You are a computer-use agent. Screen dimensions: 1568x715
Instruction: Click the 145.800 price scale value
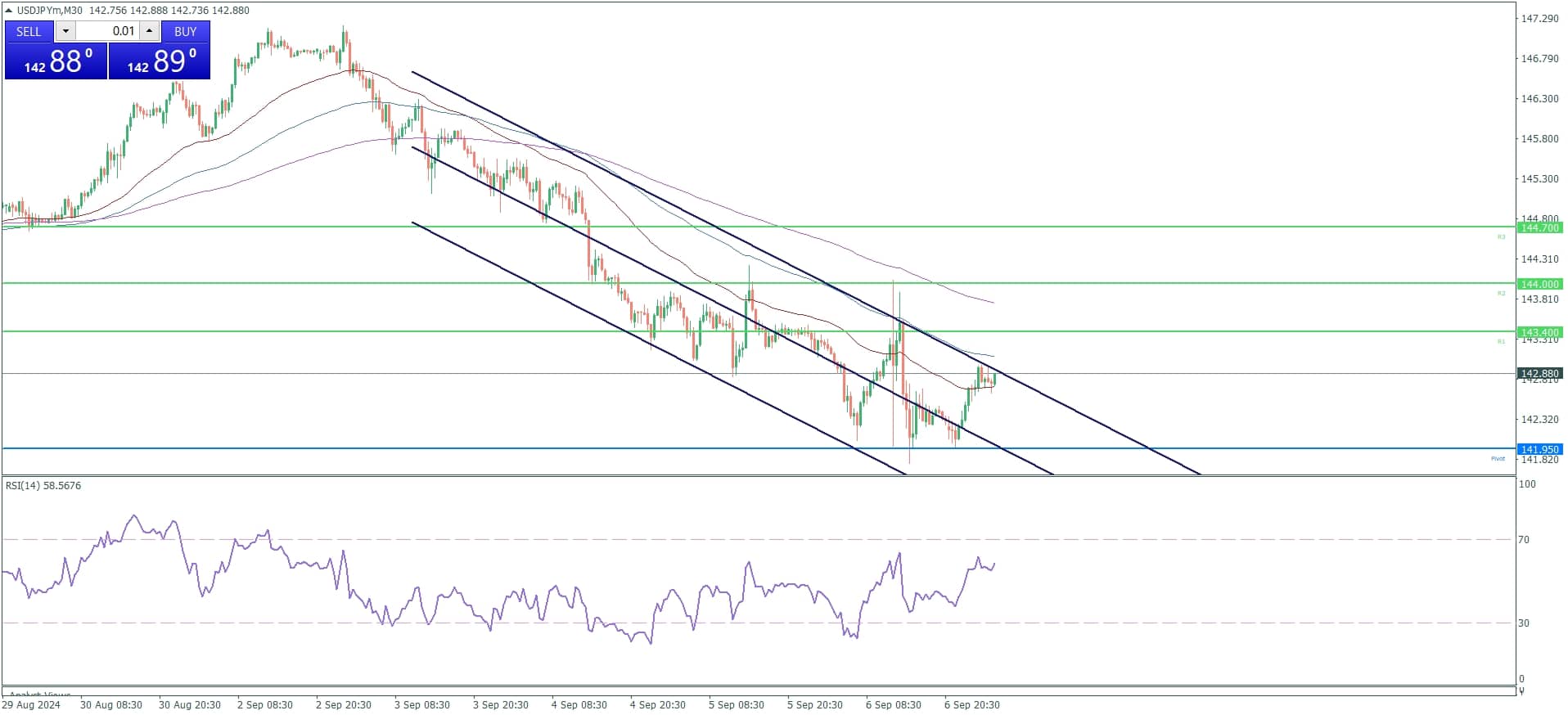[x=1539, y=138]
